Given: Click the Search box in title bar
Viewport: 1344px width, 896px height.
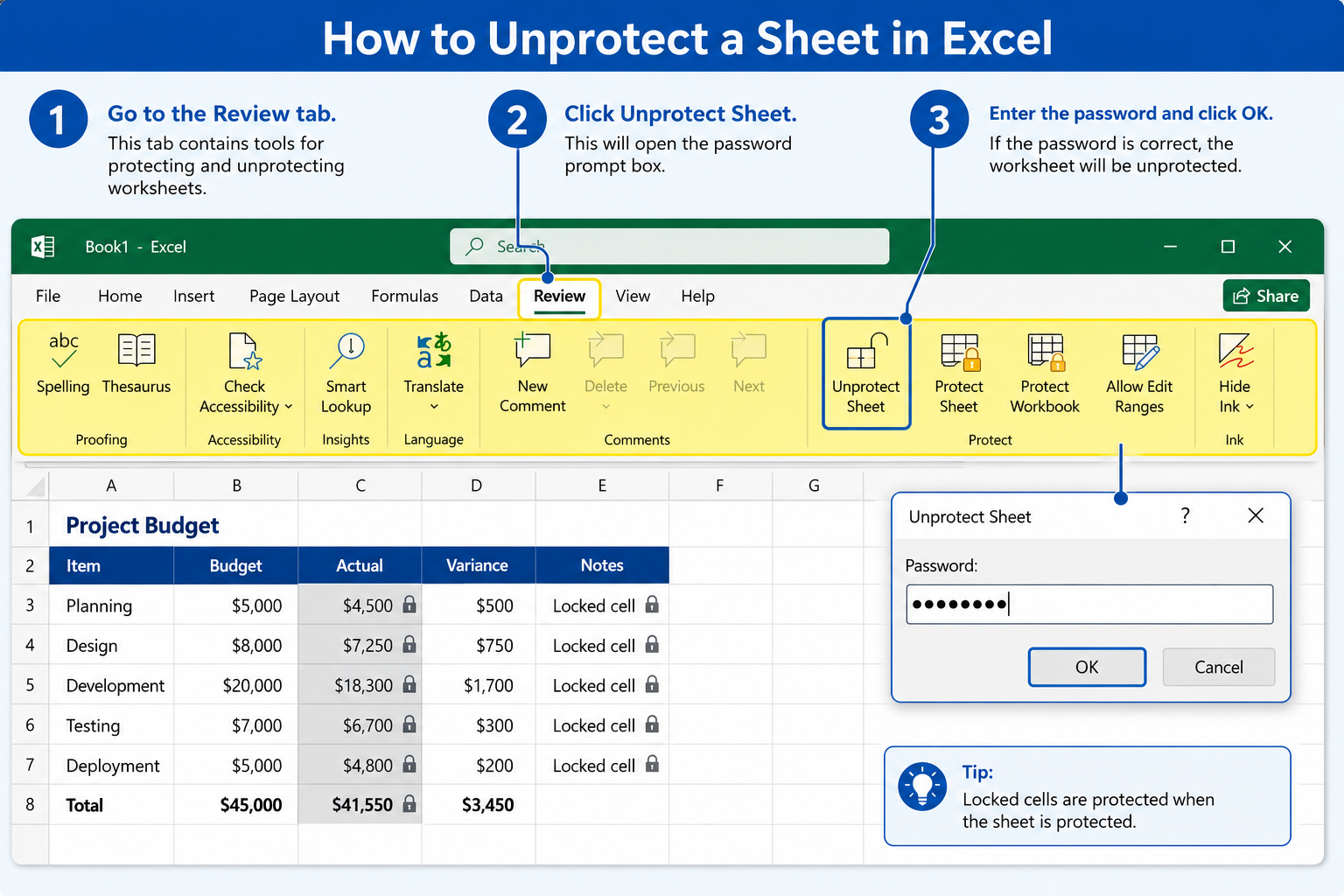Looking at the screenshot, I should click(x=669, y=247).
